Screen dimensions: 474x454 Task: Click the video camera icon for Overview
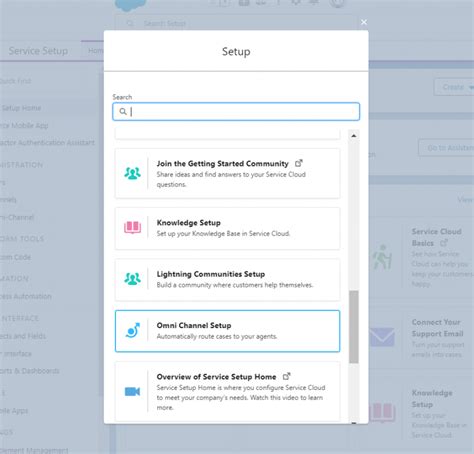pos(132,391)
